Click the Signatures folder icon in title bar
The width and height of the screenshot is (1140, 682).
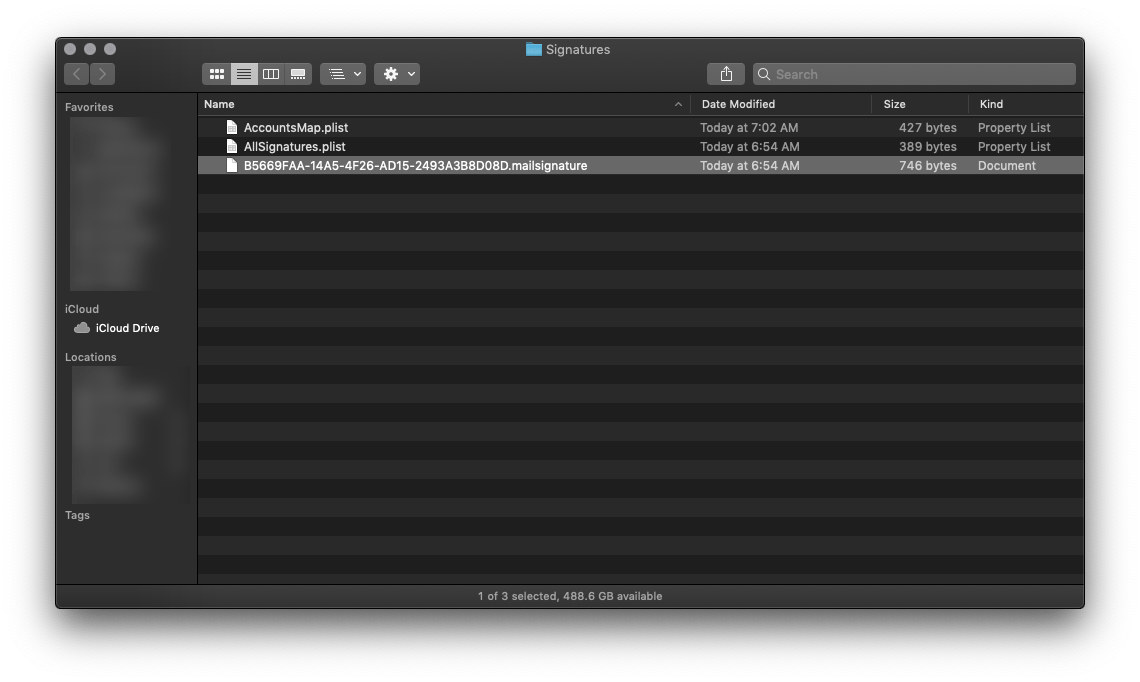[x=533, y=49]
